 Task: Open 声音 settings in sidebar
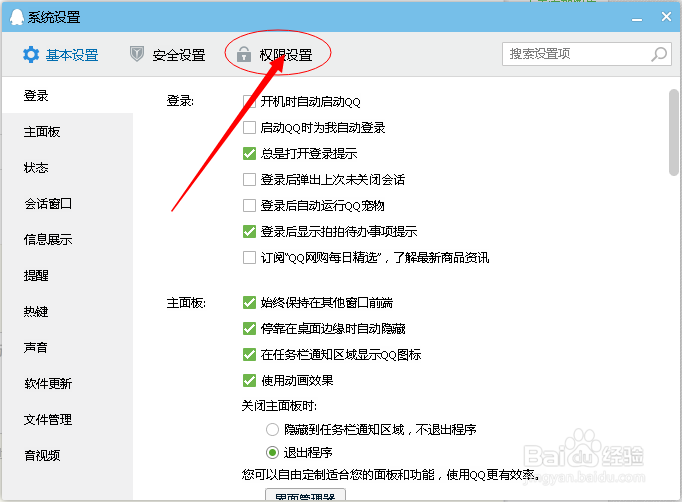67,348
